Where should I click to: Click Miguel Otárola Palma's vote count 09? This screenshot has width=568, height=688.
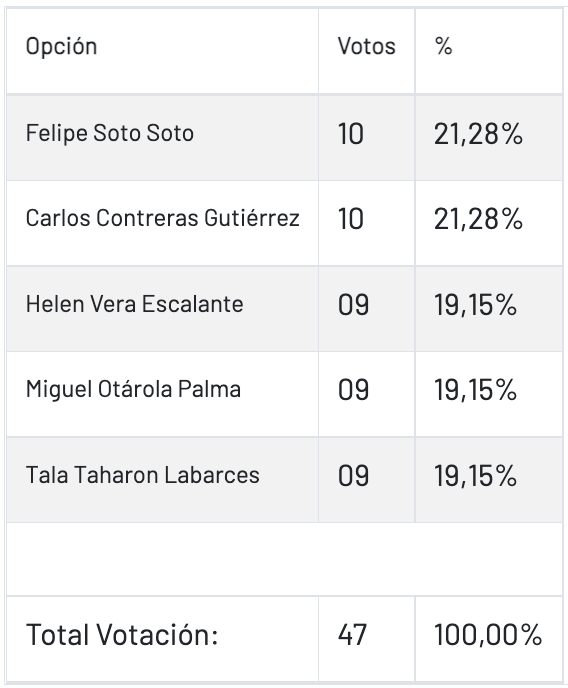(x=354, y=390)
